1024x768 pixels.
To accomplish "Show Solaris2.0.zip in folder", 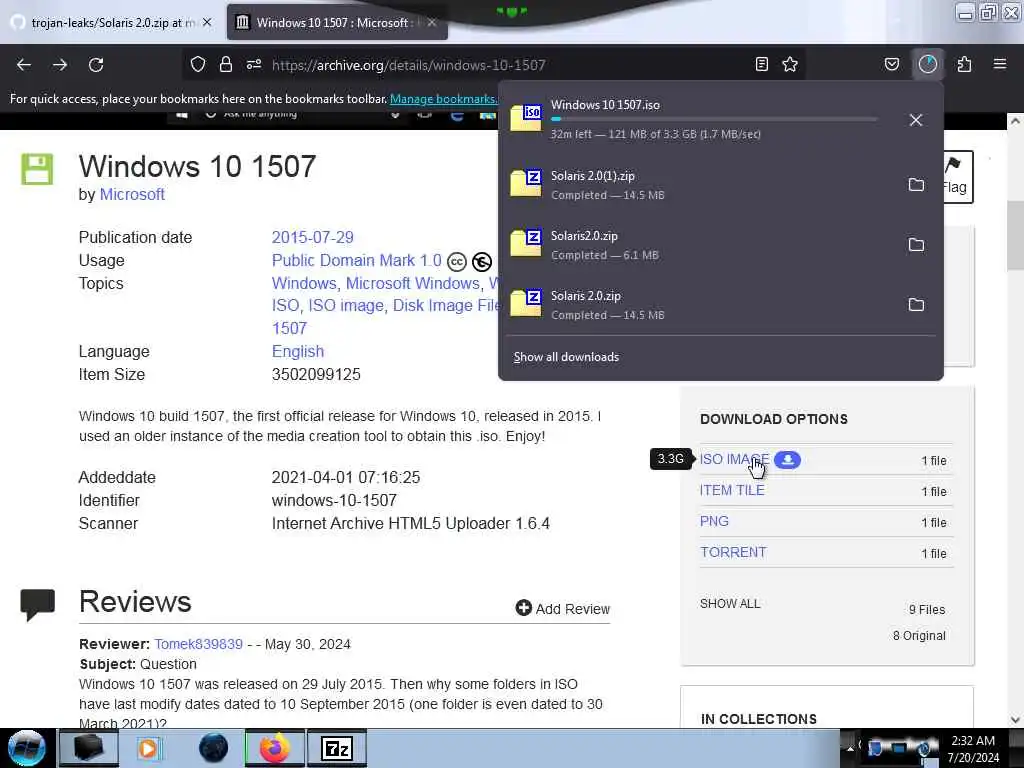I will click(916, 245).
